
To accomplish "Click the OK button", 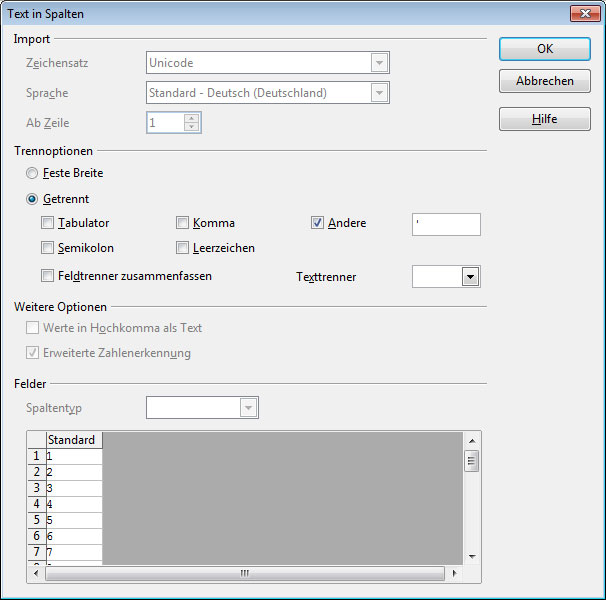I will point(544,48).
